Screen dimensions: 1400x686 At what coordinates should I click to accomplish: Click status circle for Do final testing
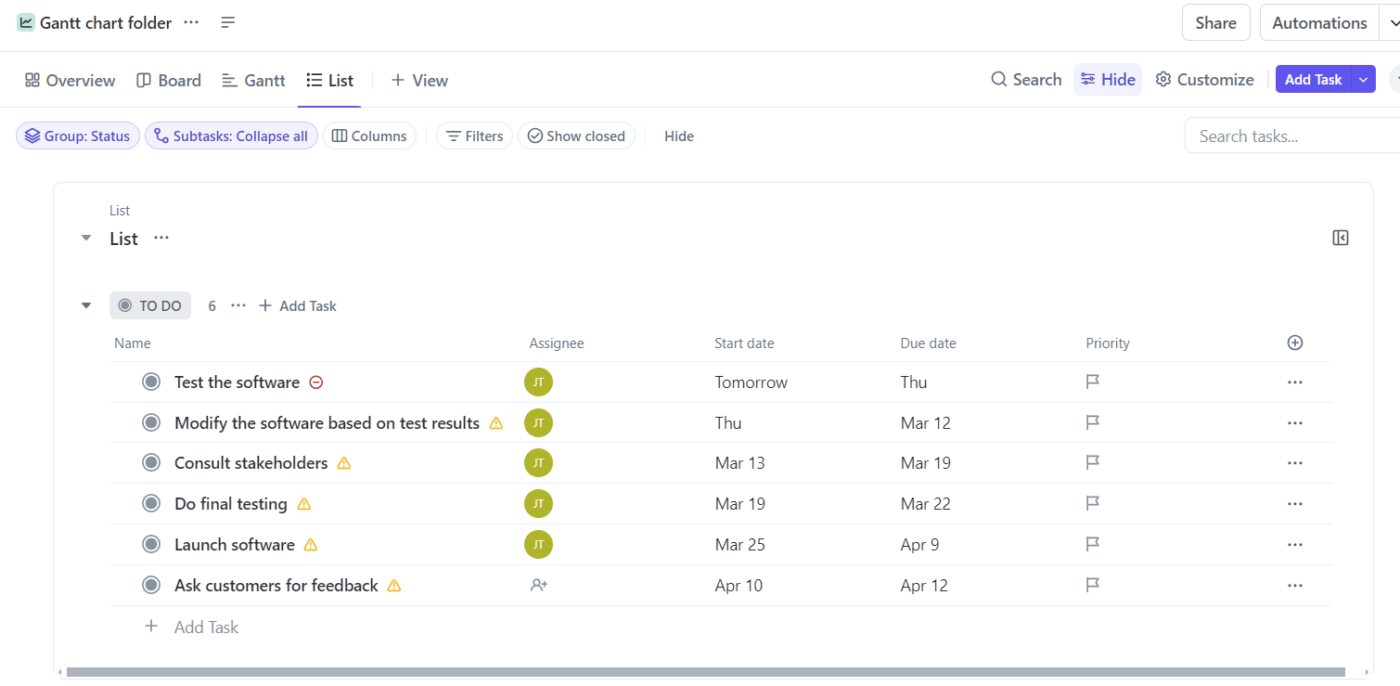151,504
